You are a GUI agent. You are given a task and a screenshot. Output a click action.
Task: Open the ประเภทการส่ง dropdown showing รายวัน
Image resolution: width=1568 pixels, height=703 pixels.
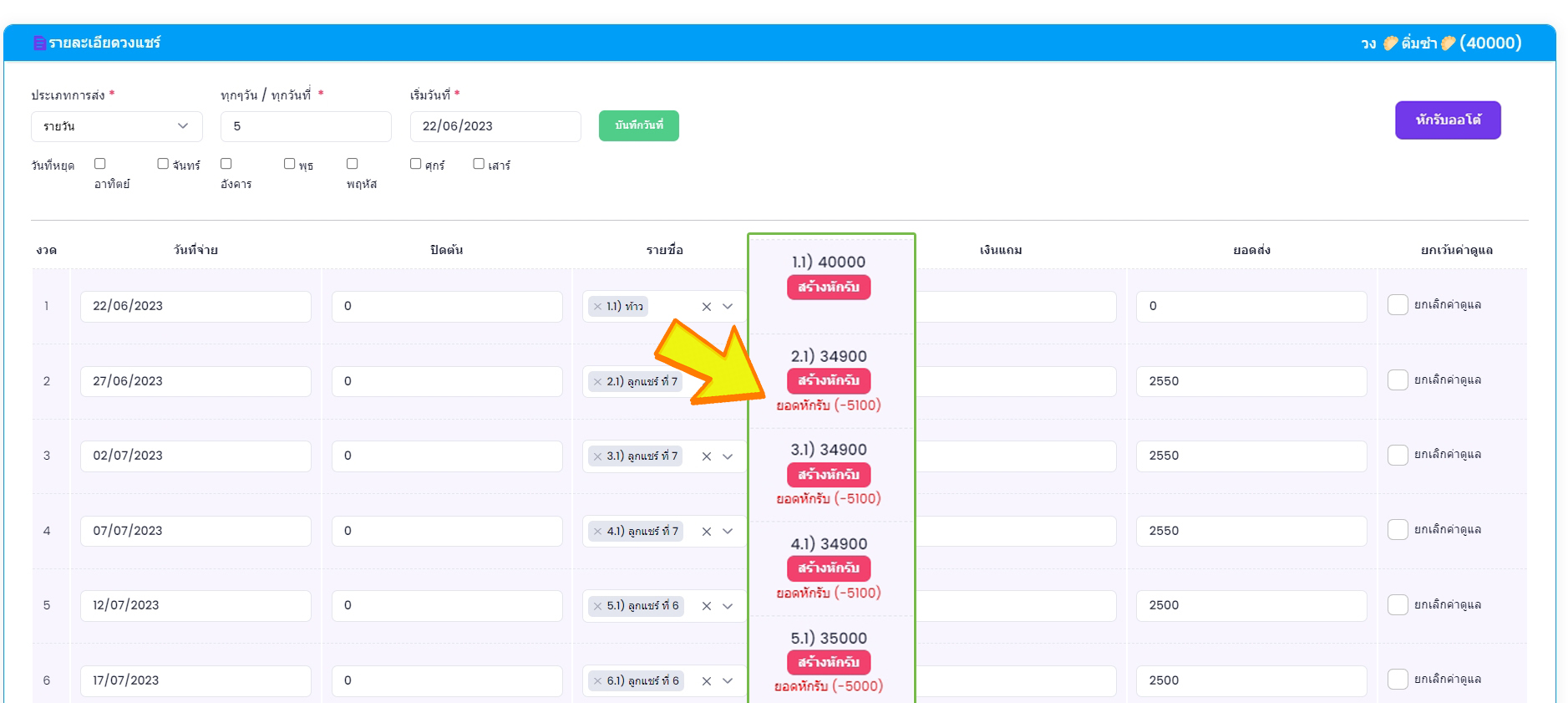point(116,126)
